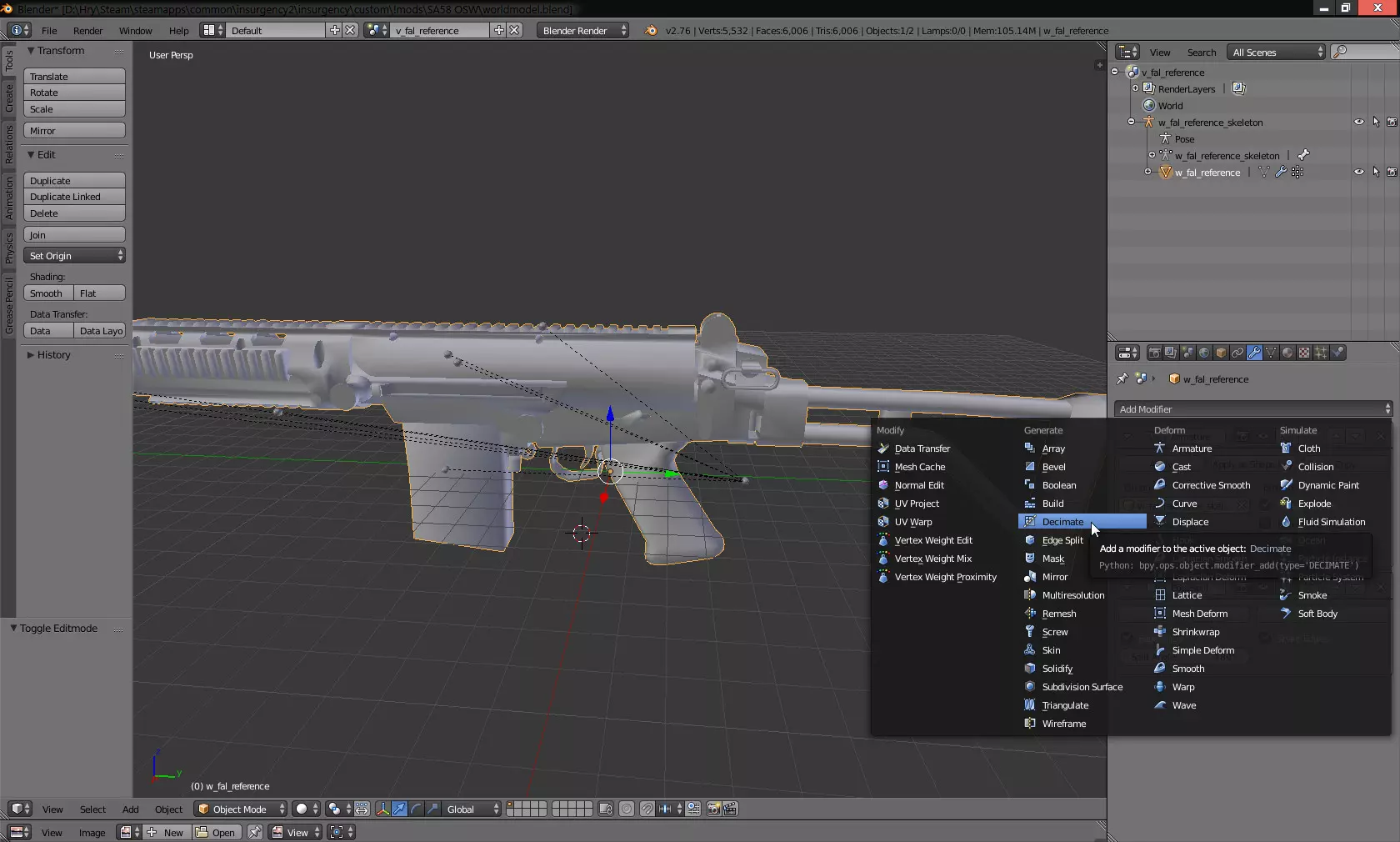Viewport: 1400px width, 842px height.
Task: Open the Set Origin dropdown
Action: coord(74,256)
